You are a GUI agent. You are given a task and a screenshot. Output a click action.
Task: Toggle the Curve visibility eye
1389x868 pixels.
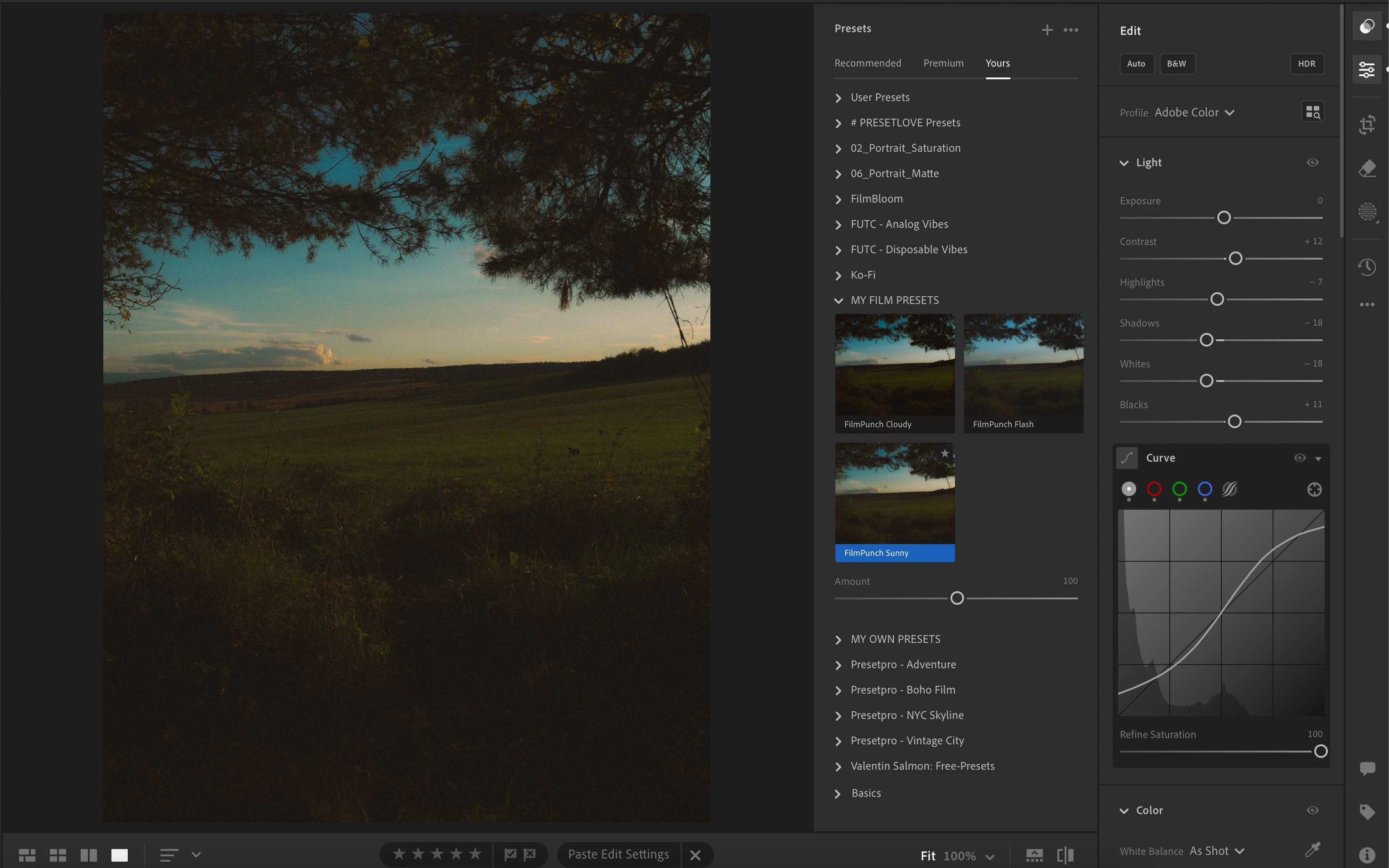click(1299, 458)
